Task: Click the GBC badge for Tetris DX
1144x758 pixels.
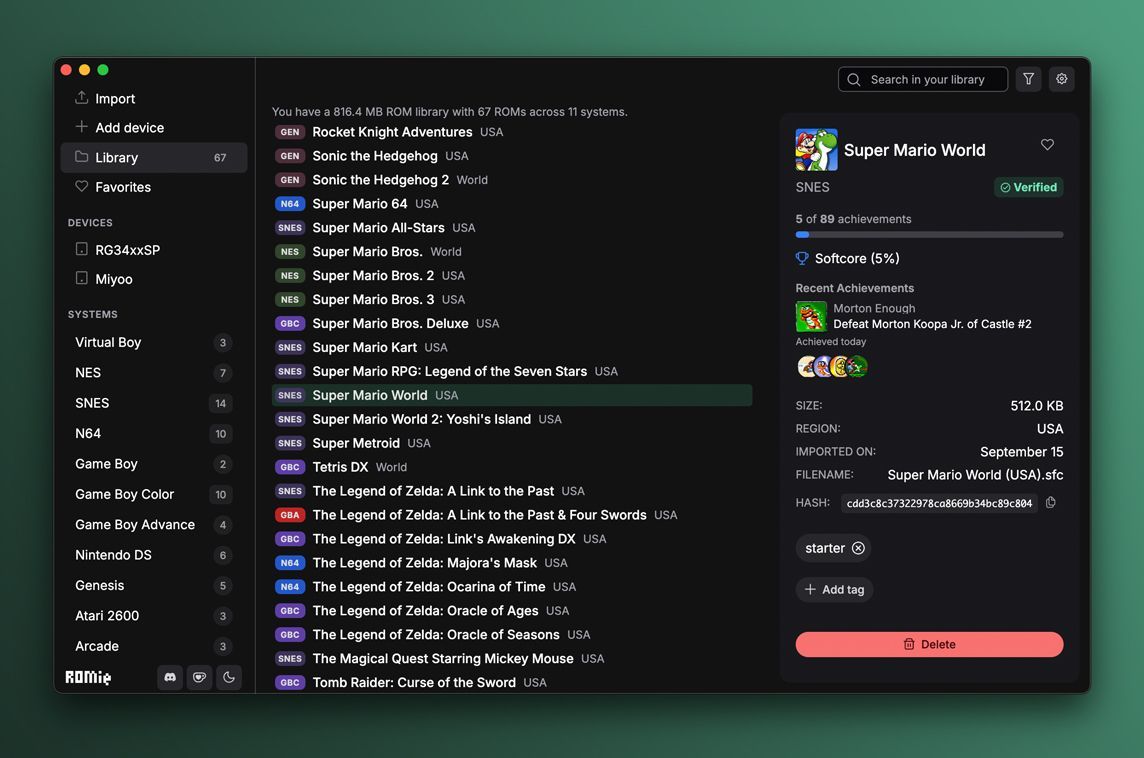Action: pos(290,467)
